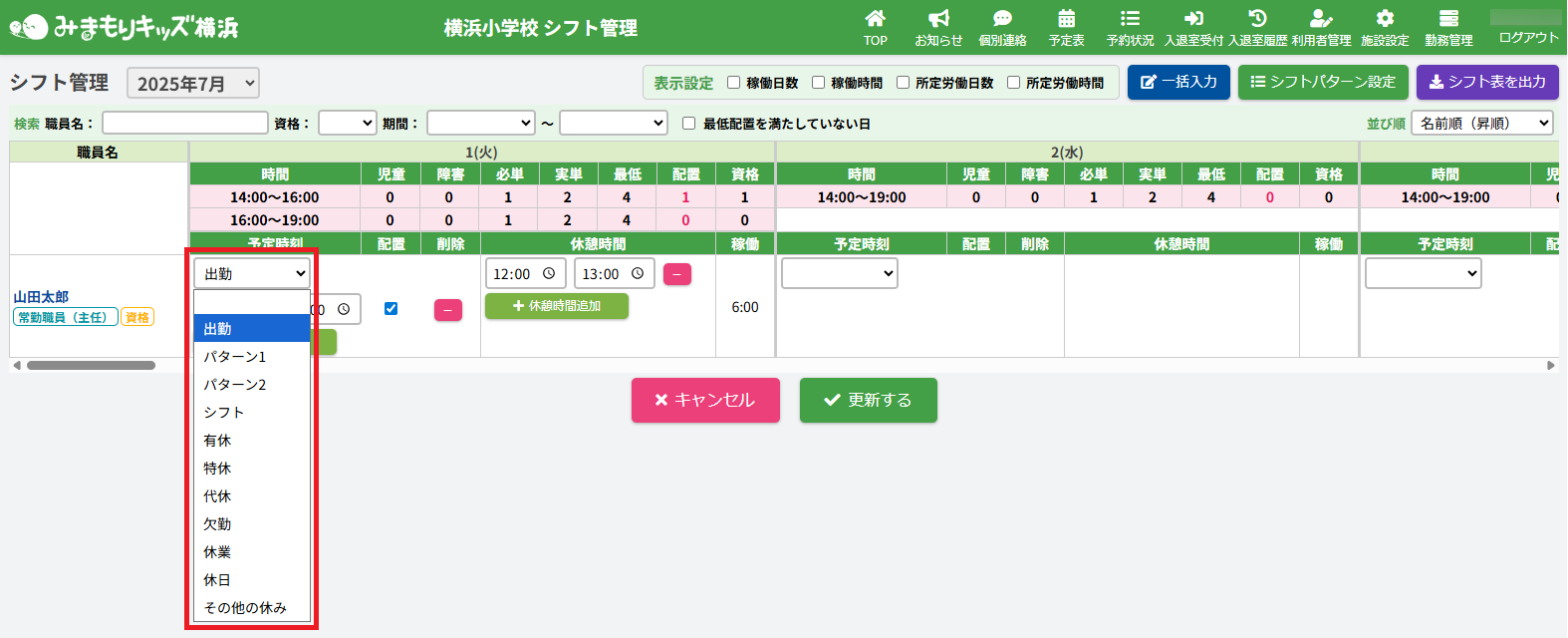Open 個別連絡 chat bubble icon
Image resolution: width=1568 pixels, height=638 pixels.
[x=1002, y=19]
